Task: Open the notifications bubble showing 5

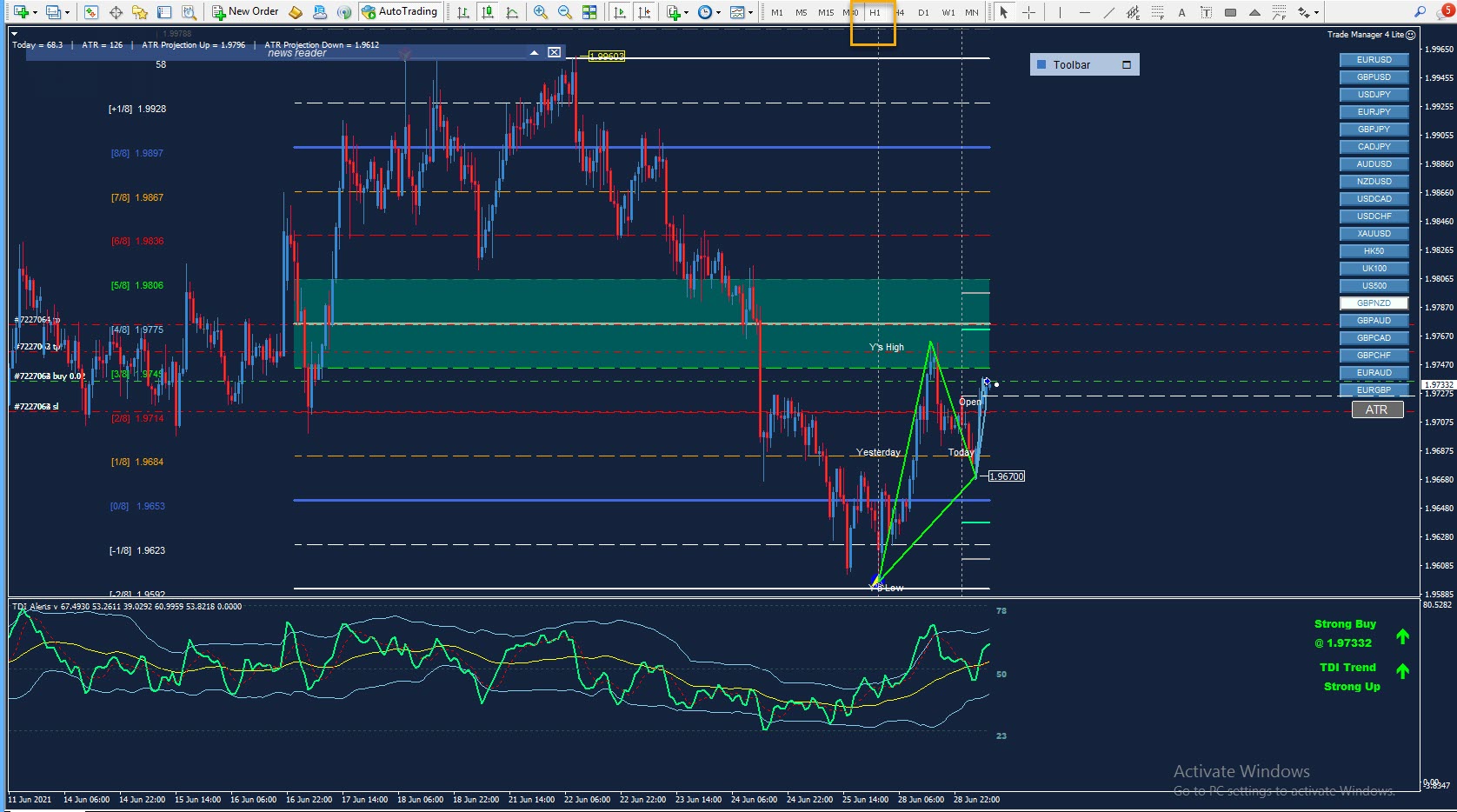Action: [x=1446, y=11]
